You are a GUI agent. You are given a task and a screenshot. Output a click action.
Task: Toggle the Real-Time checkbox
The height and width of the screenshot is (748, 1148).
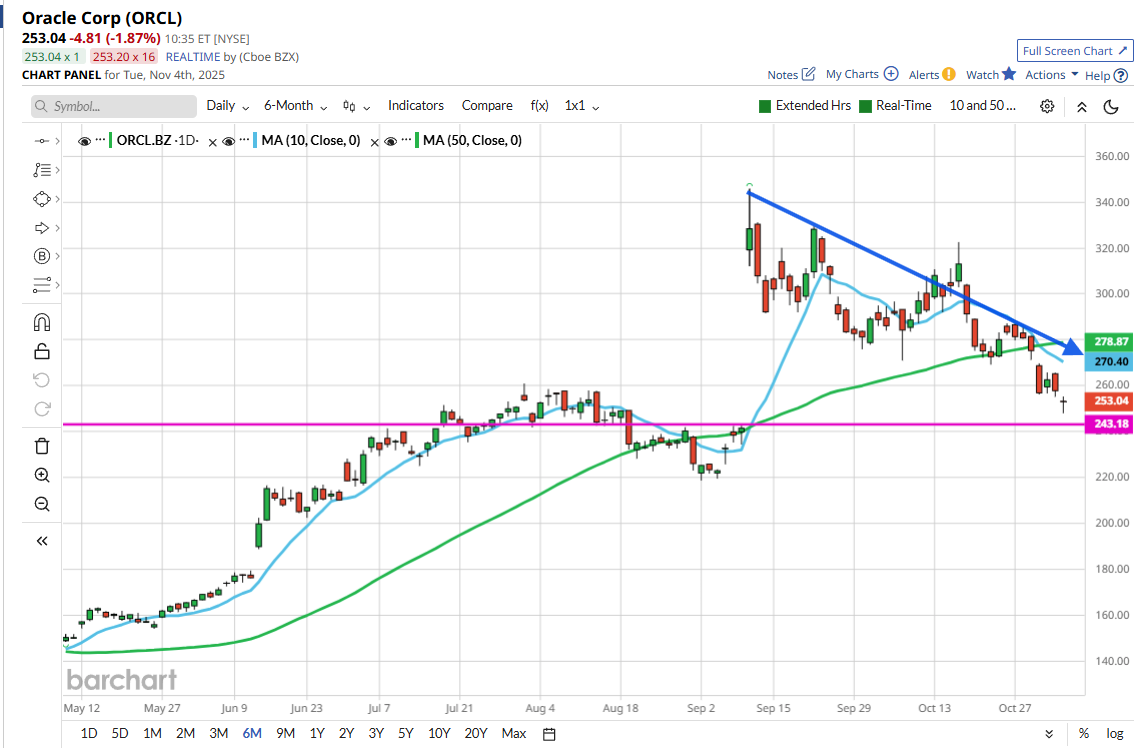[866, 106]
